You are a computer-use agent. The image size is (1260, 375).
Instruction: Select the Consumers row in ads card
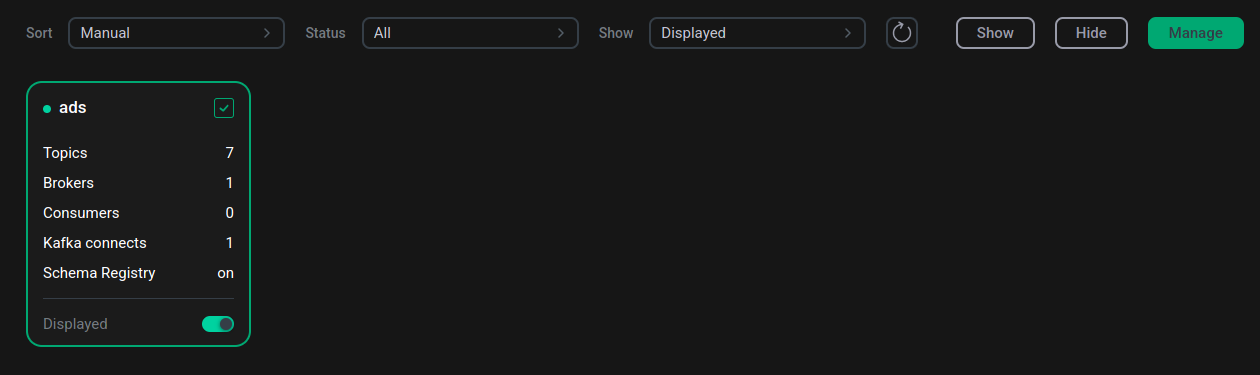[x=138, y=213]
